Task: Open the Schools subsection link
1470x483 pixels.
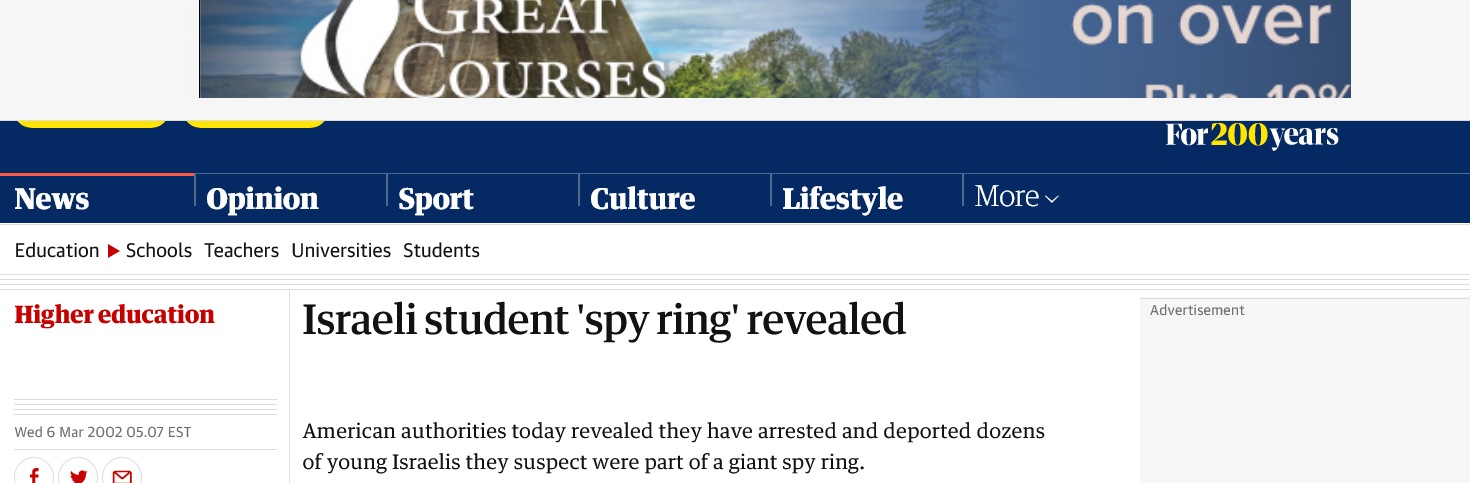Action: (159, 251)
